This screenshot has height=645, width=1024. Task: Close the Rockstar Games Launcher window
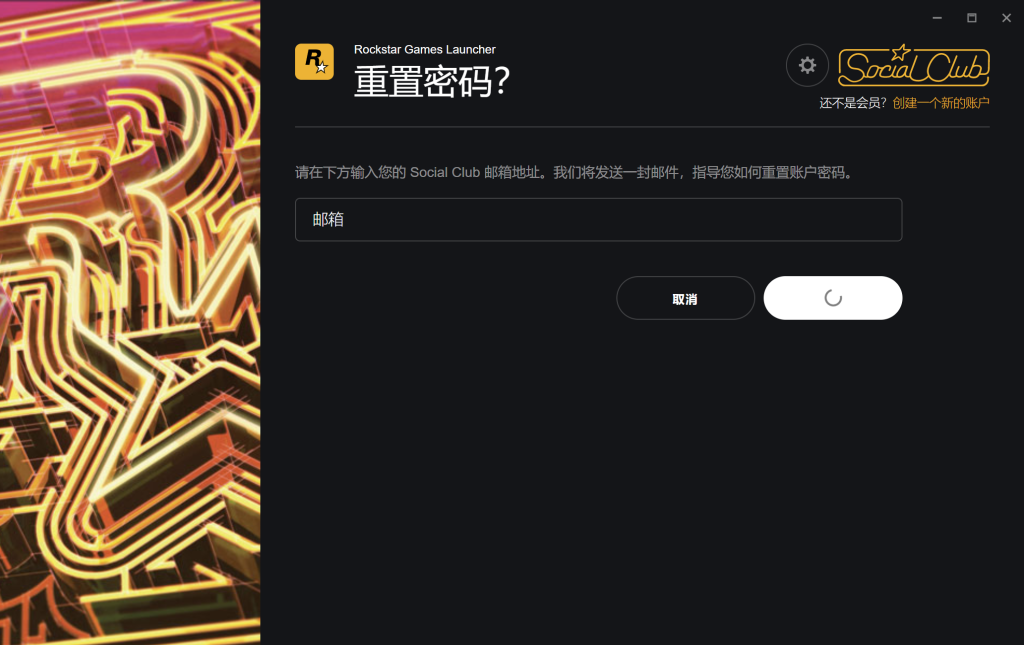pos(1006,18)
